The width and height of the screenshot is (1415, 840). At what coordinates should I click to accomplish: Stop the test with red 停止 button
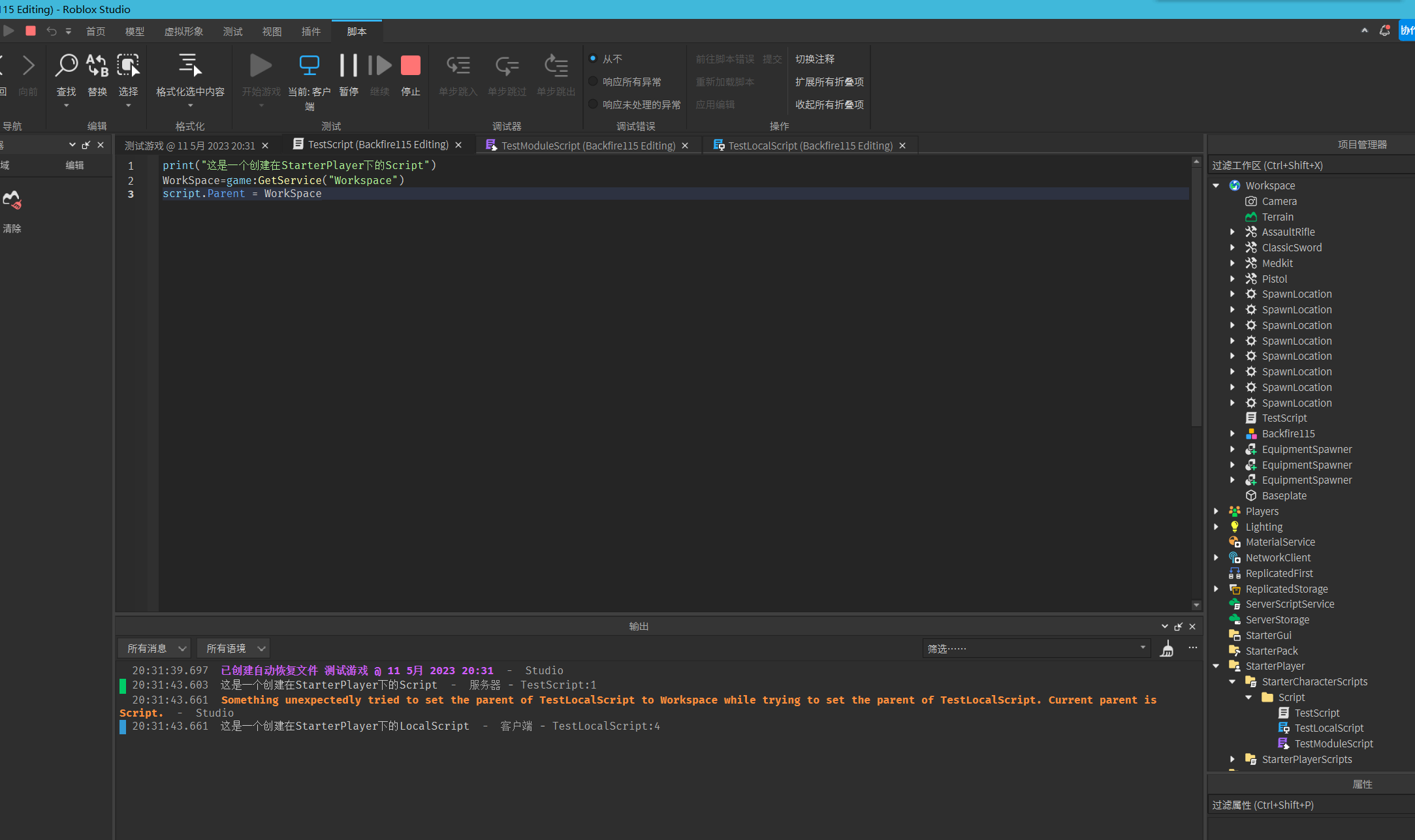[411, 66]
